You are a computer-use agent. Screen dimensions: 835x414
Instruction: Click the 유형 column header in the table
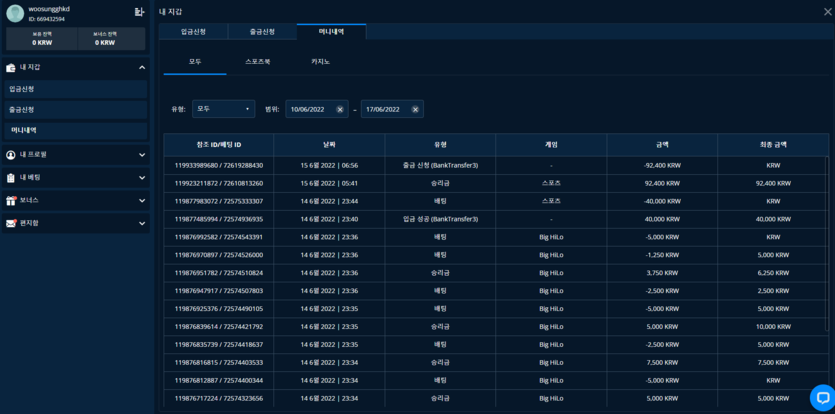point(440,145)
